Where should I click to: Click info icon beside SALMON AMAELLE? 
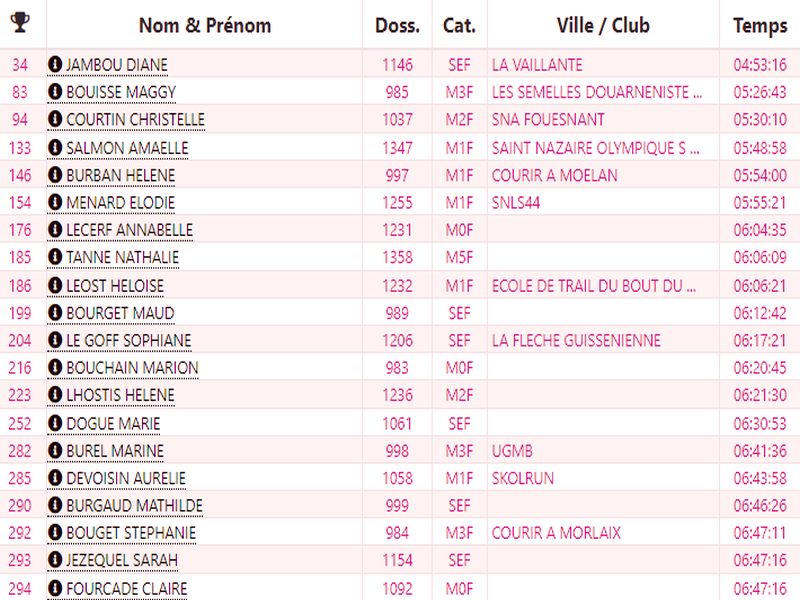coord(55,148)
